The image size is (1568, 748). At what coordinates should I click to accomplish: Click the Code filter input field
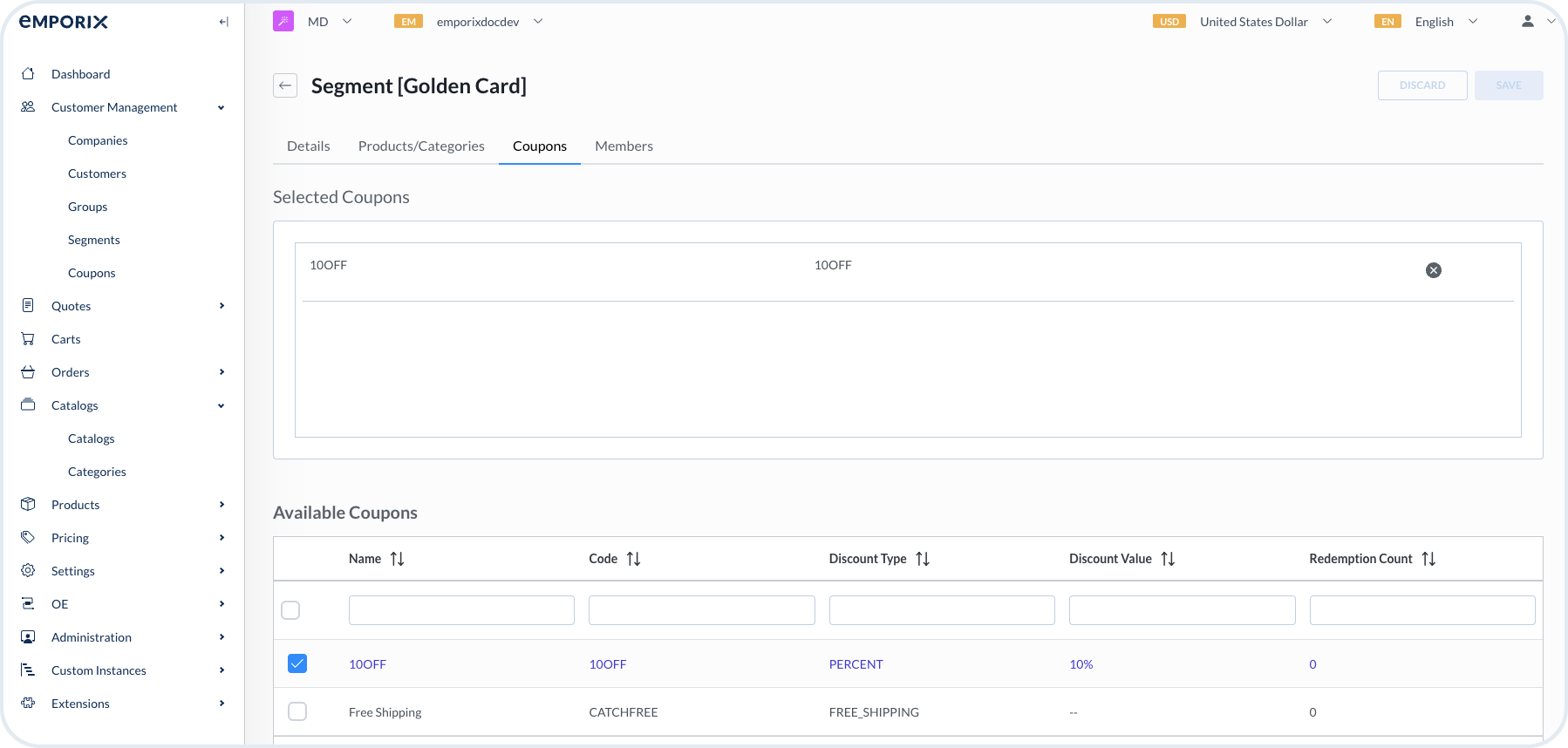(x=701, y=610)
